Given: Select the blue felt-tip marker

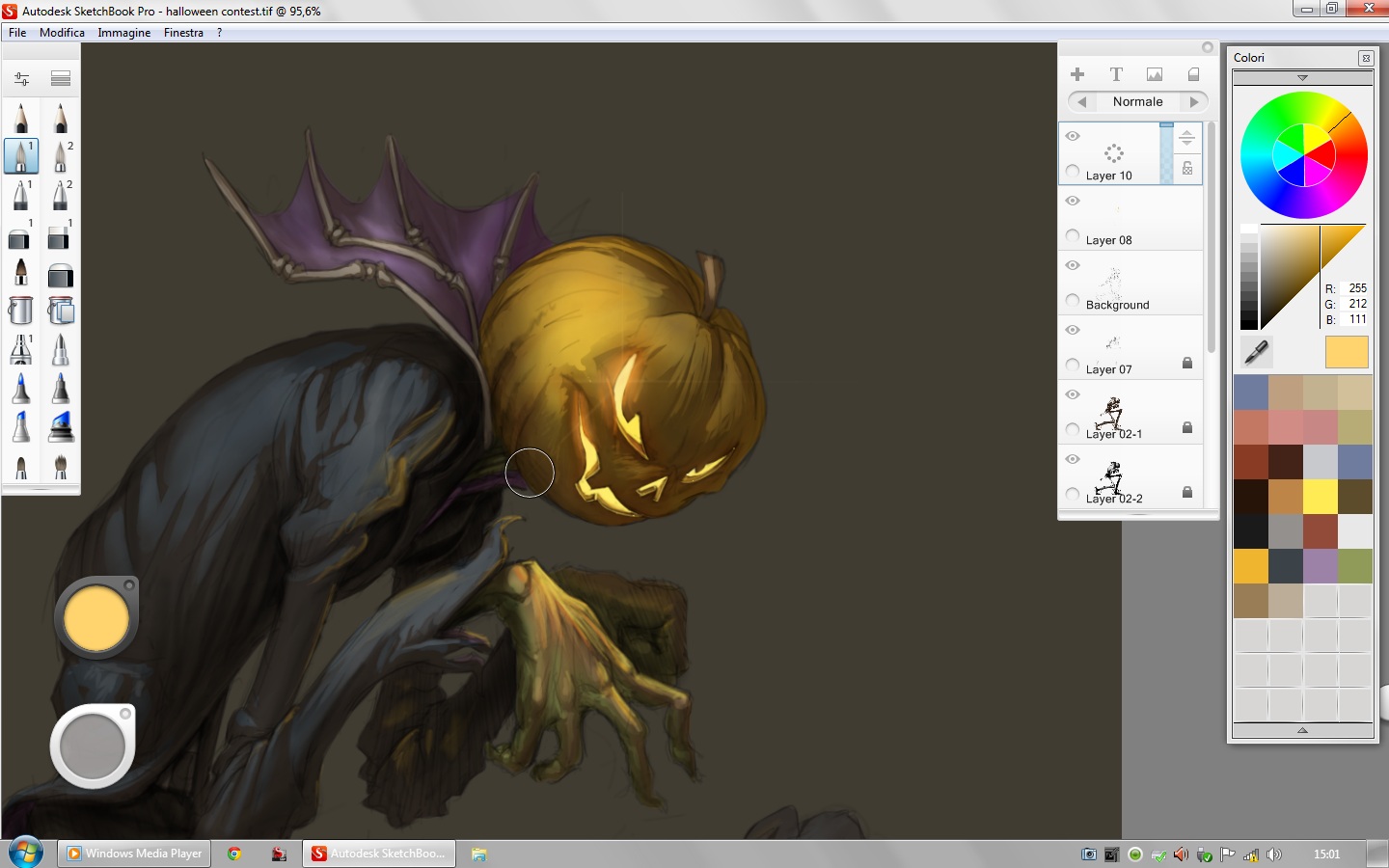Looking at the screenshot, I should (x=21, y=389).
